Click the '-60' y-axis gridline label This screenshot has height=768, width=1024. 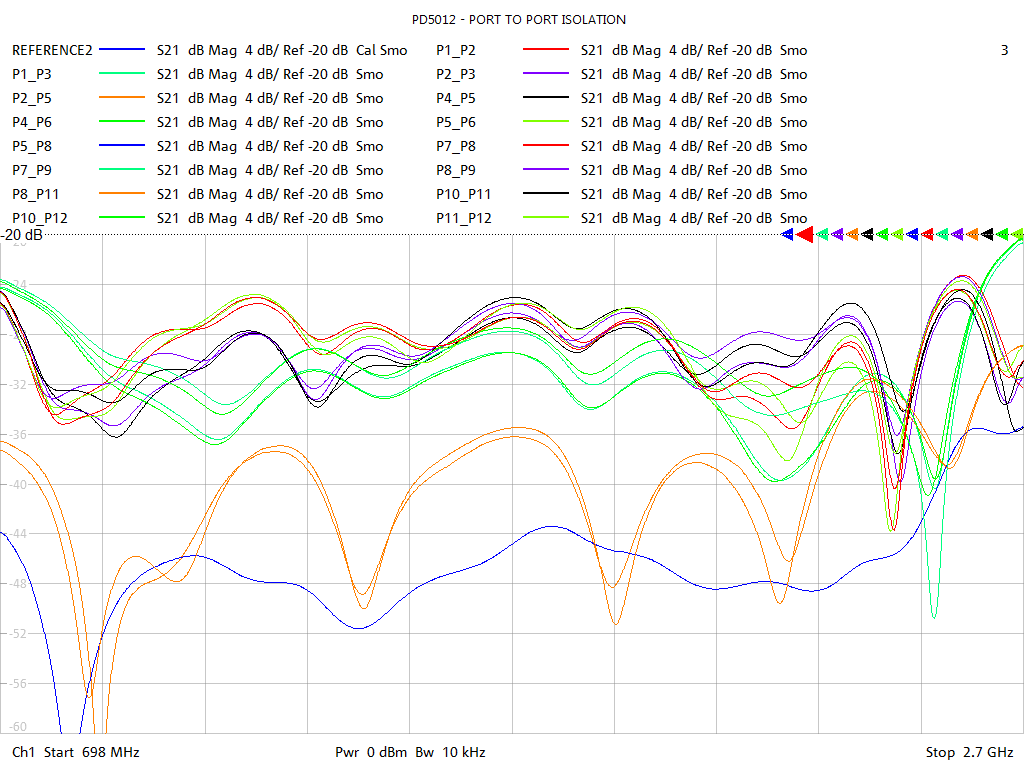click(x=17, y=727)
